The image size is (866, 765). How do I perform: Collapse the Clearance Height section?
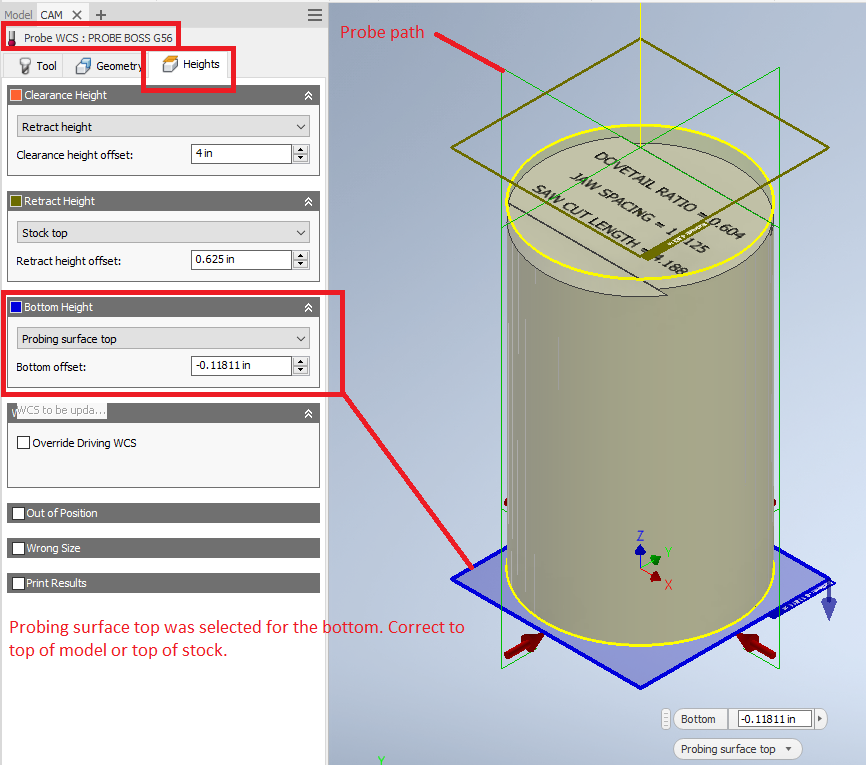coord(310,95)
